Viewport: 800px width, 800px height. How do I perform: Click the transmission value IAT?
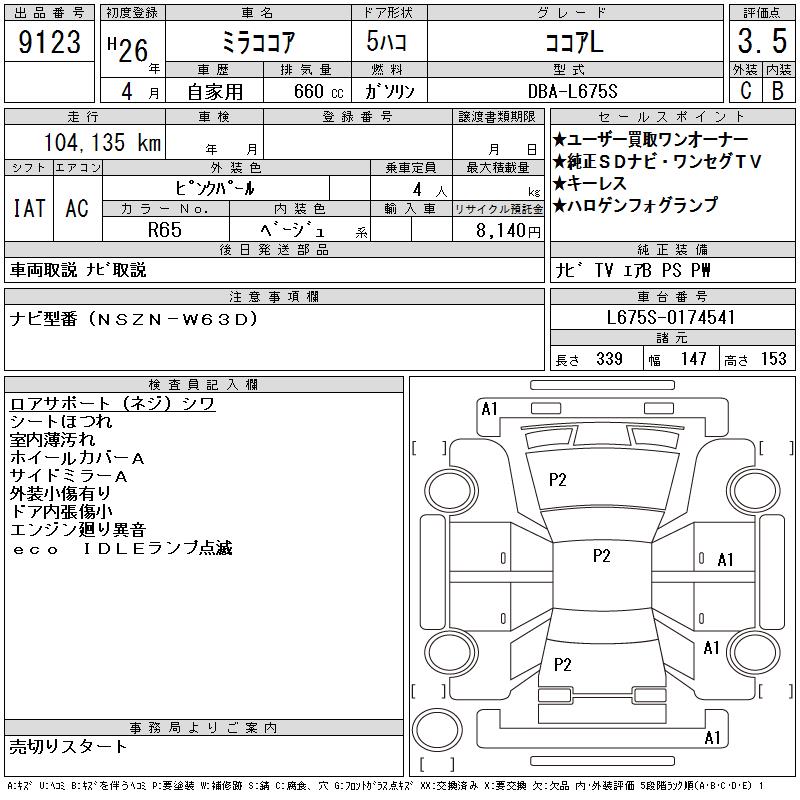tap(29, 208)
